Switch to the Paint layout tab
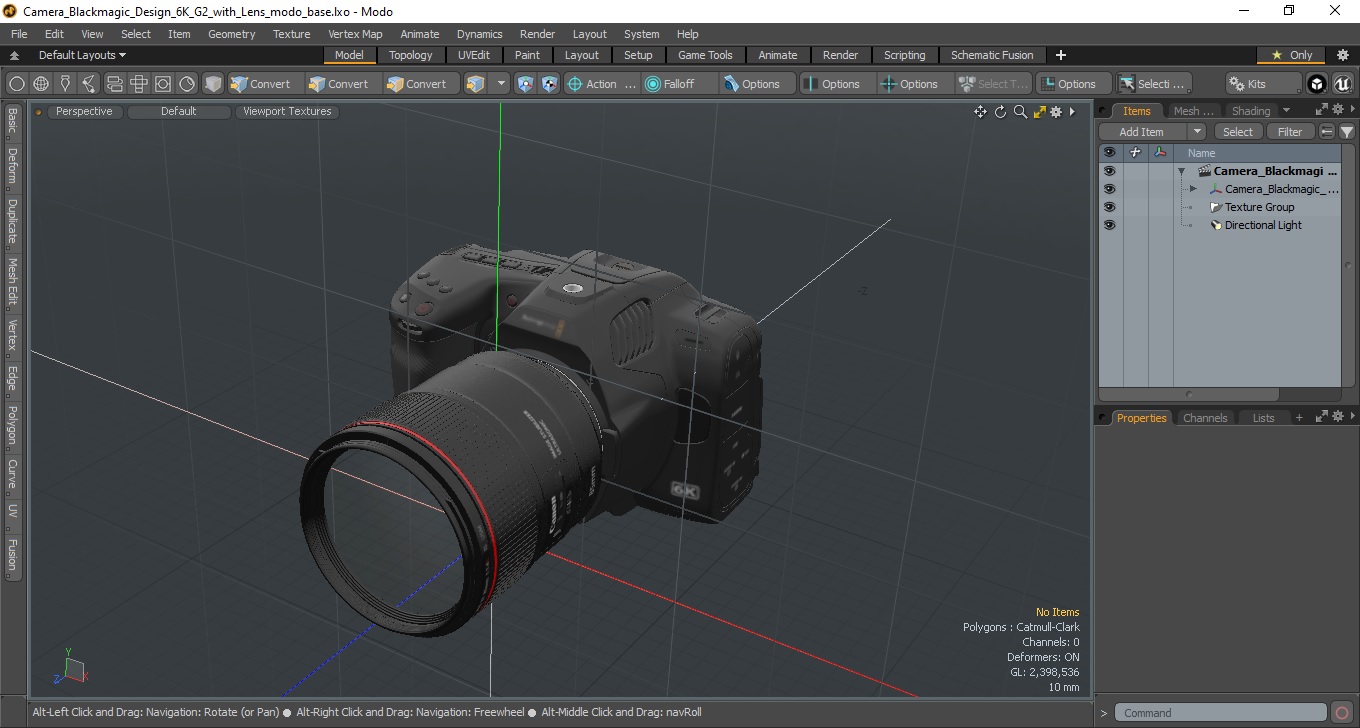Image resolution: width=1360 pixels, height=728 pixels. point(527,55)
